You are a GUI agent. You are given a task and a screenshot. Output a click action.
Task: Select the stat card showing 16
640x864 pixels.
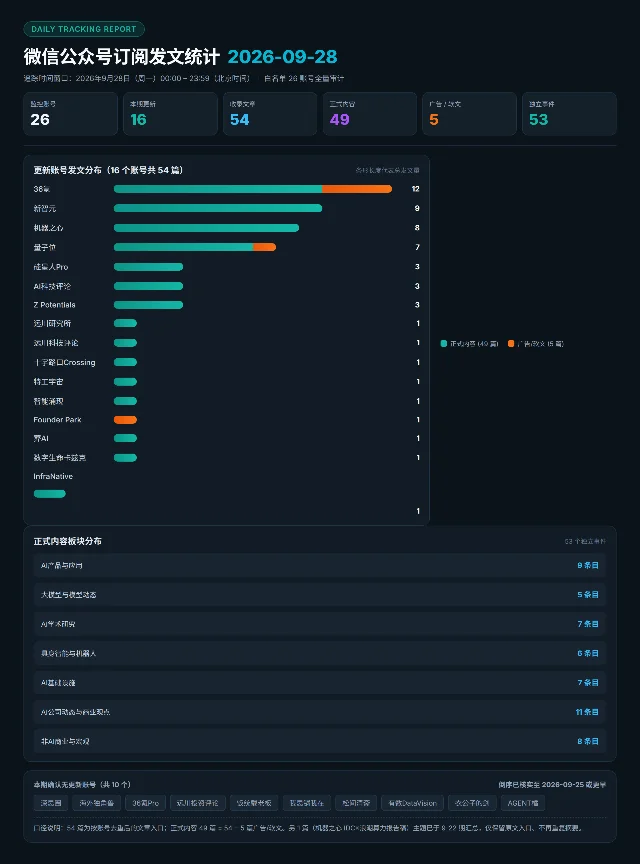click(170, 114)
